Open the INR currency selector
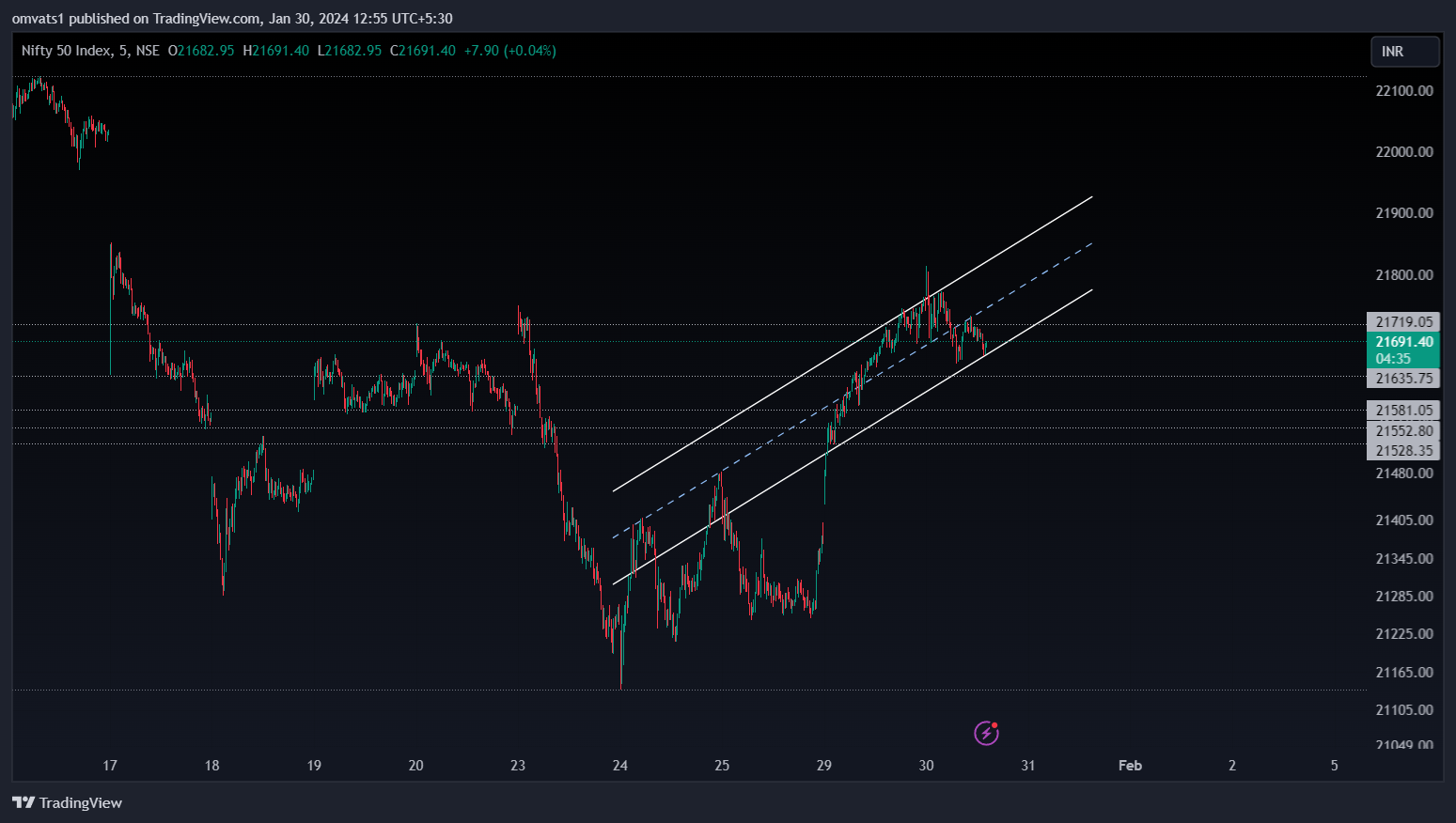The height and width of the screenshot is (823, 1456). point(1404,52)
